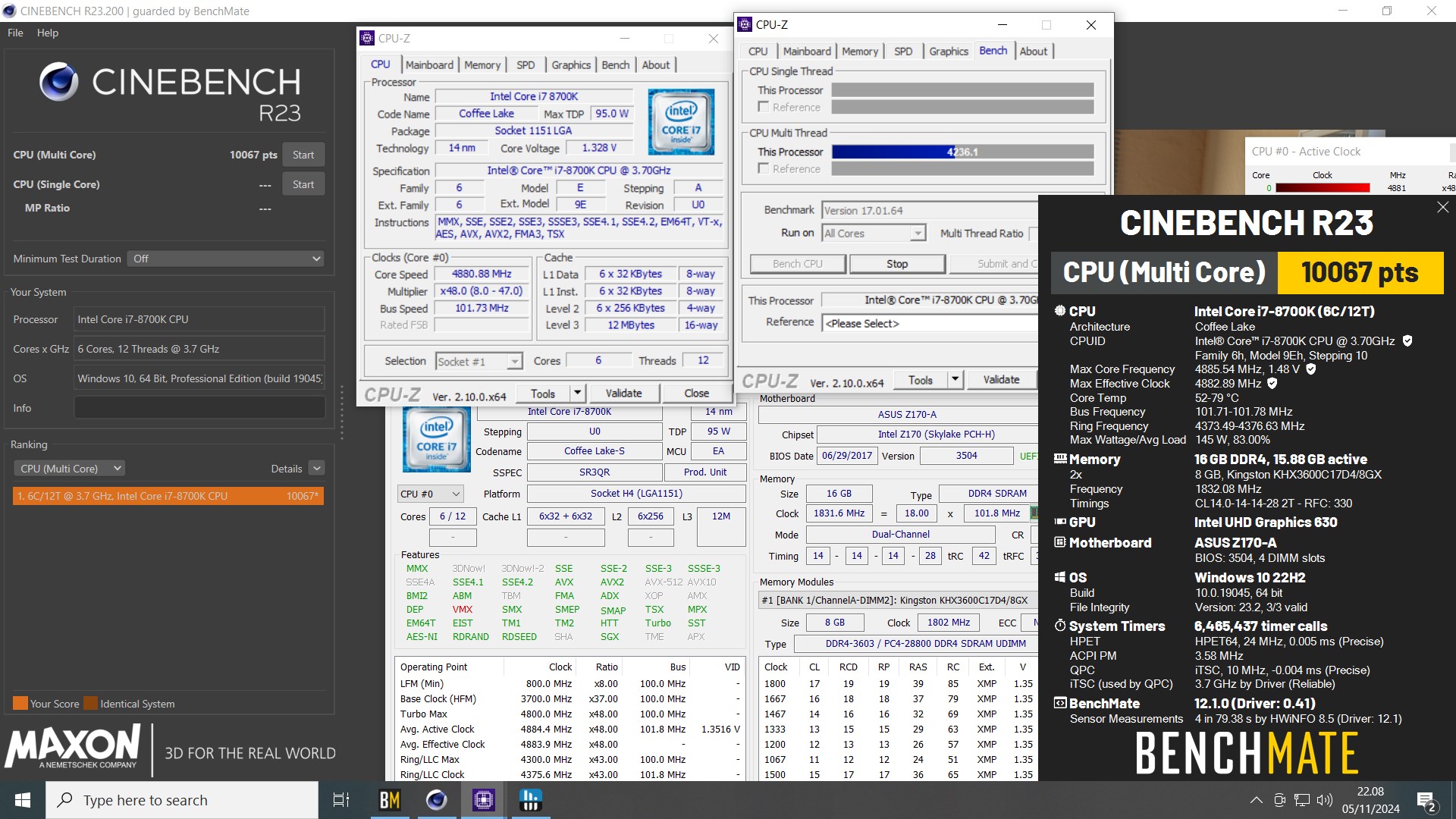Click Validate in left CPU-Z window
This screenshot has height=819, width=1456.
624,394
